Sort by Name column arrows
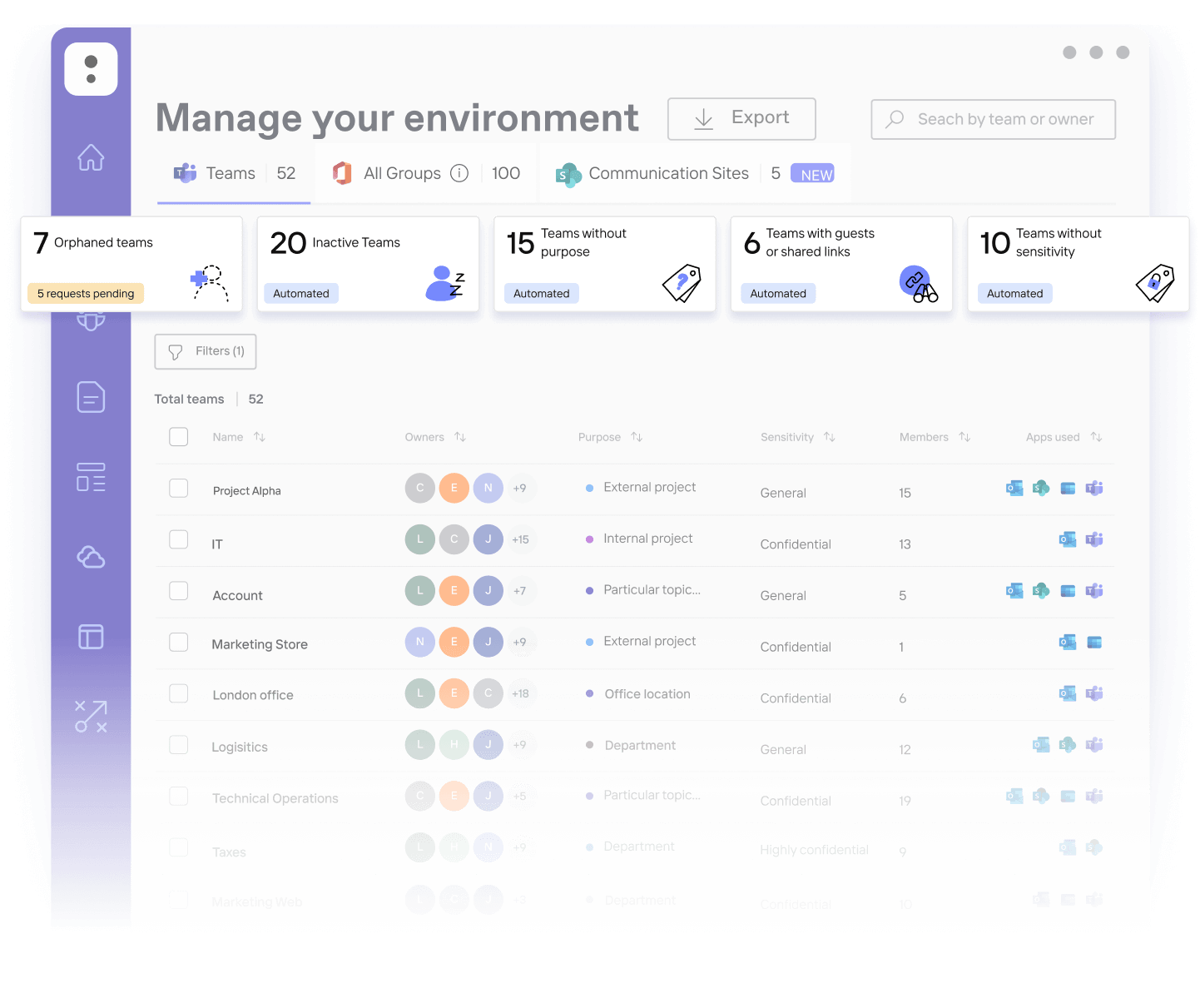Viewport: 1200px width, 1008px height. [x=260, y=437]
